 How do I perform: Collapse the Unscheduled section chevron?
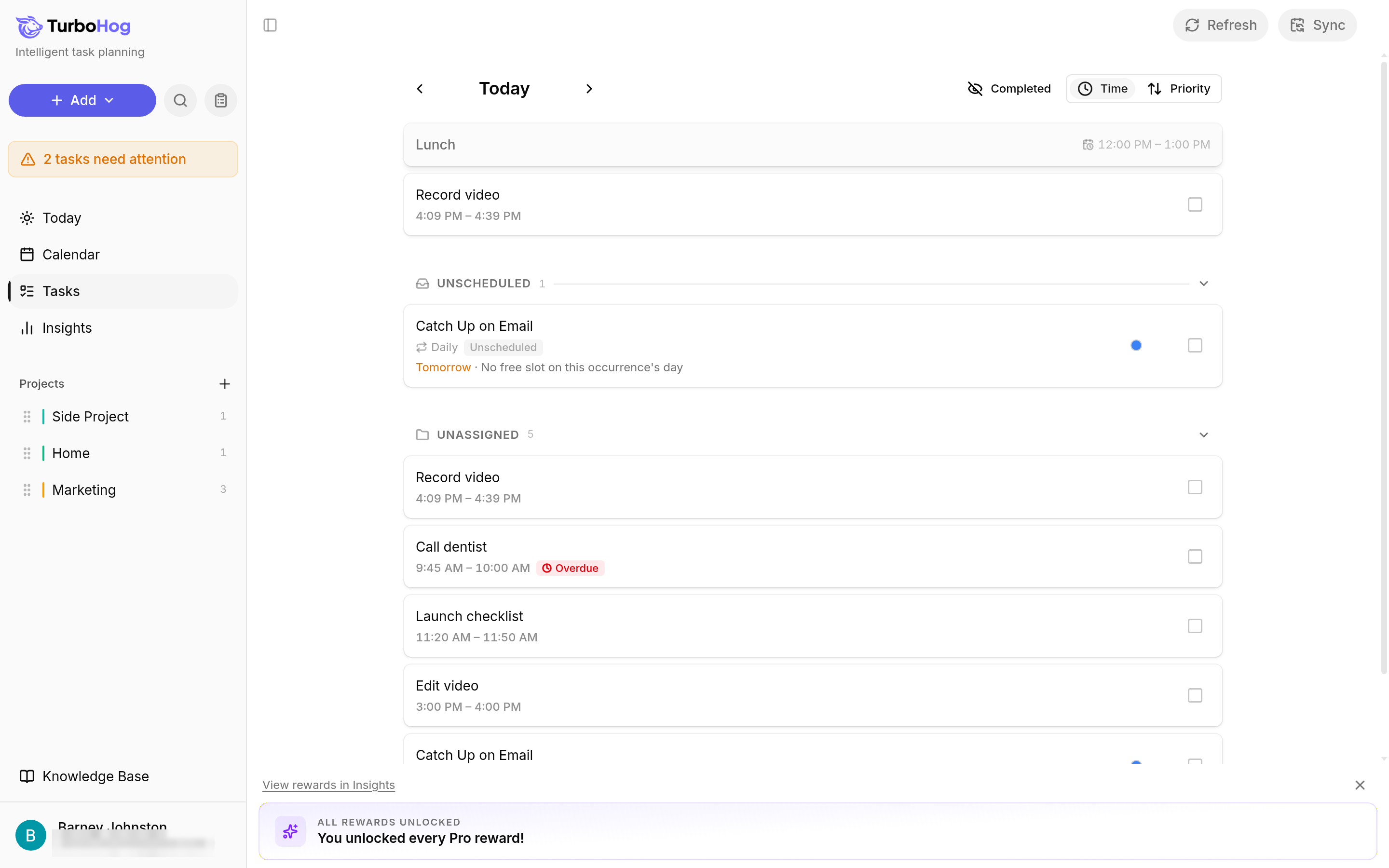click(x=1204, y=283)
